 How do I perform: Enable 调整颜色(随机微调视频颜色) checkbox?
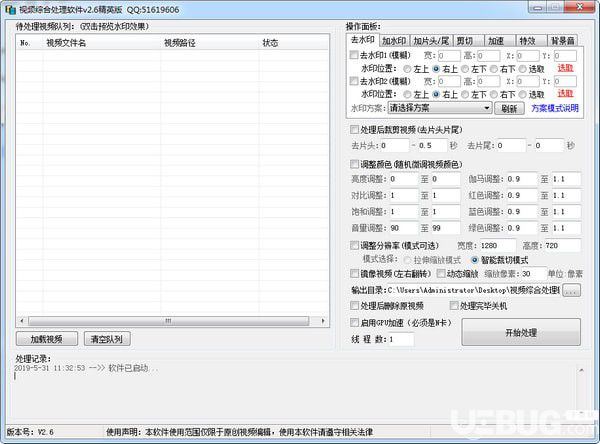coord(354,164)
